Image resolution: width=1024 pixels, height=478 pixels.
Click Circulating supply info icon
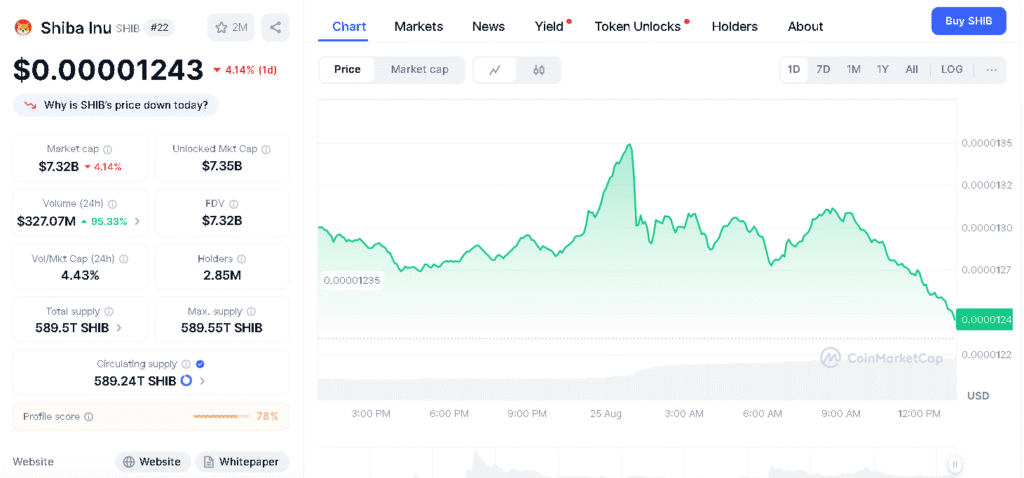186,364
